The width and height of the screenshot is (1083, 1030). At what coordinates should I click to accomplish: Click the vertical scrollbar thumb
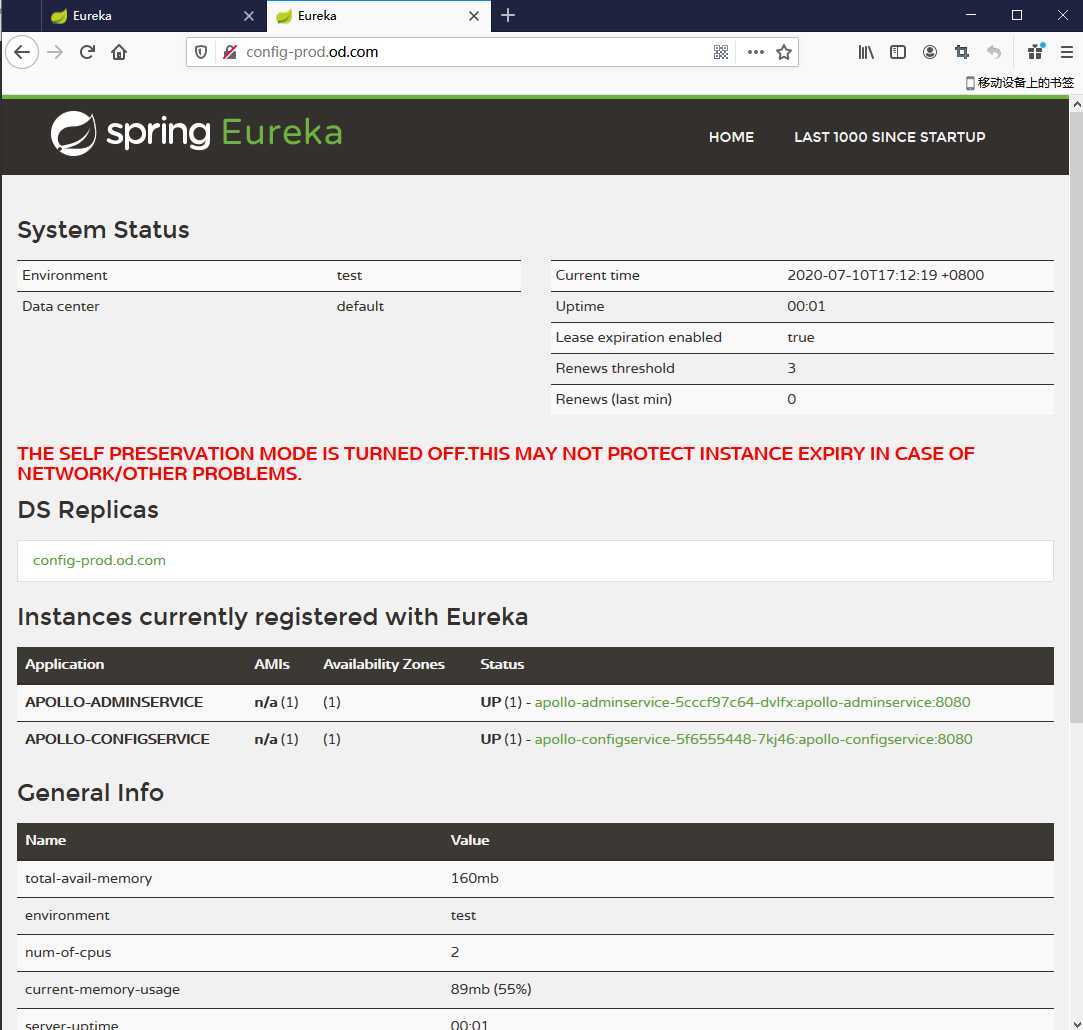click(1076, 418)
